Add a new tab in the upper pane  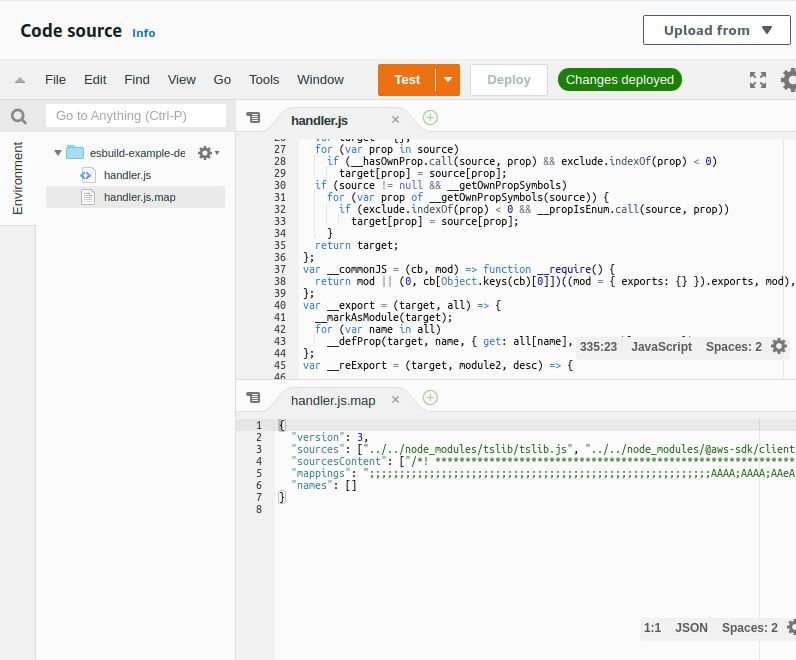point(430,118)
